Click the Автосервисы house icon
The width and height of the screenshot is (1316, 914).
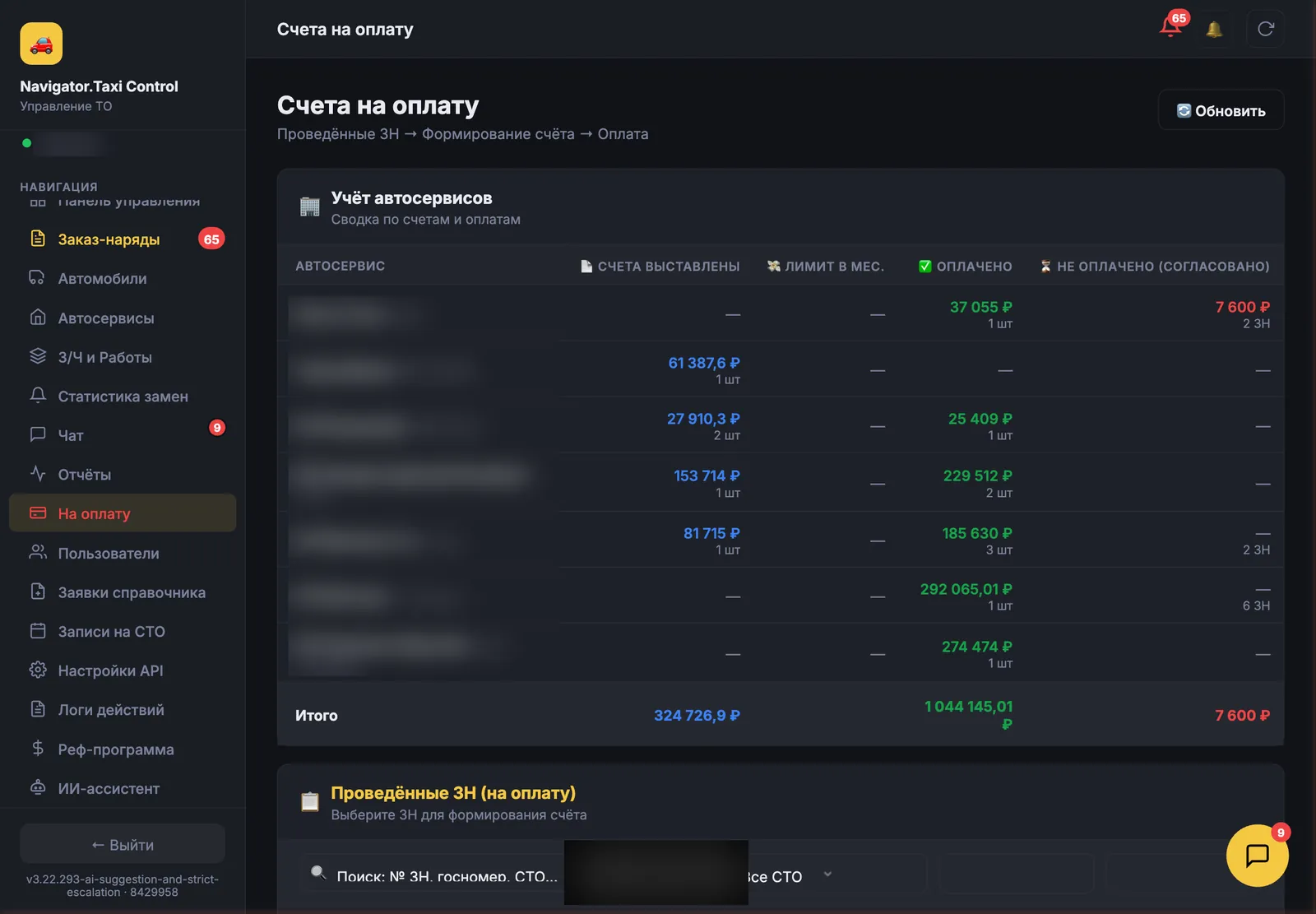(38, 318)
